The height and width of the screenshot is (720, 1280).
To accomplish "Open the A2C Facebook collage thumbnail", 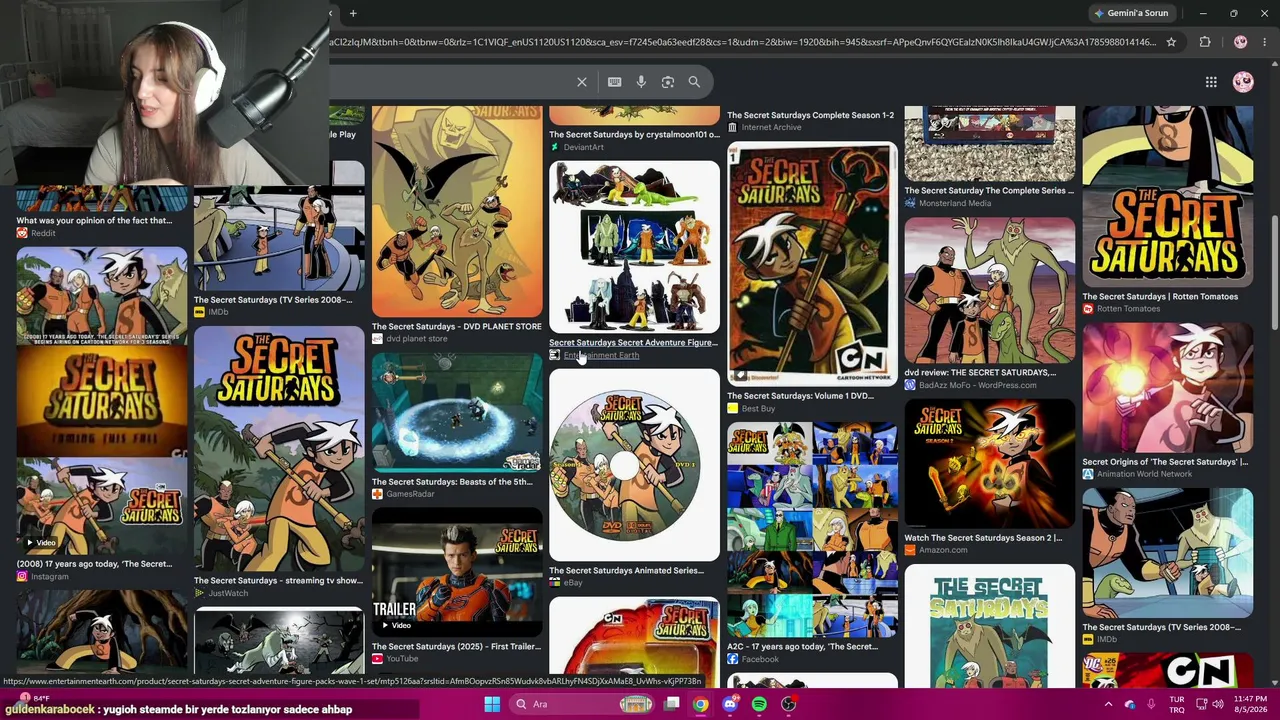I will pyautogui.click(x=812, y=530).
